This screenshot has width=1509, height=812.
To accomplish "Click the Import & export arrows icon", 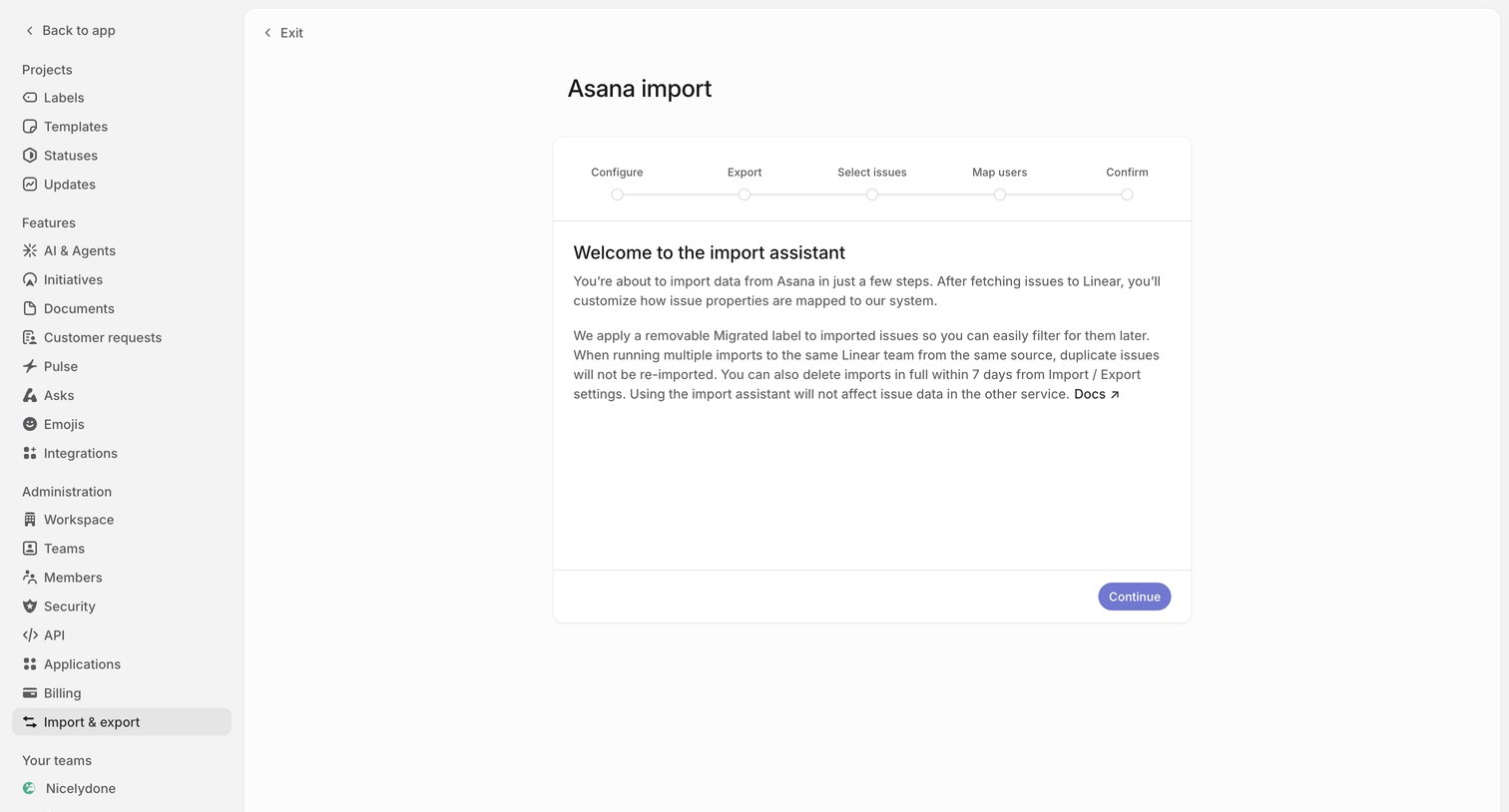I will pyautogui.click(x=30, y=722).
